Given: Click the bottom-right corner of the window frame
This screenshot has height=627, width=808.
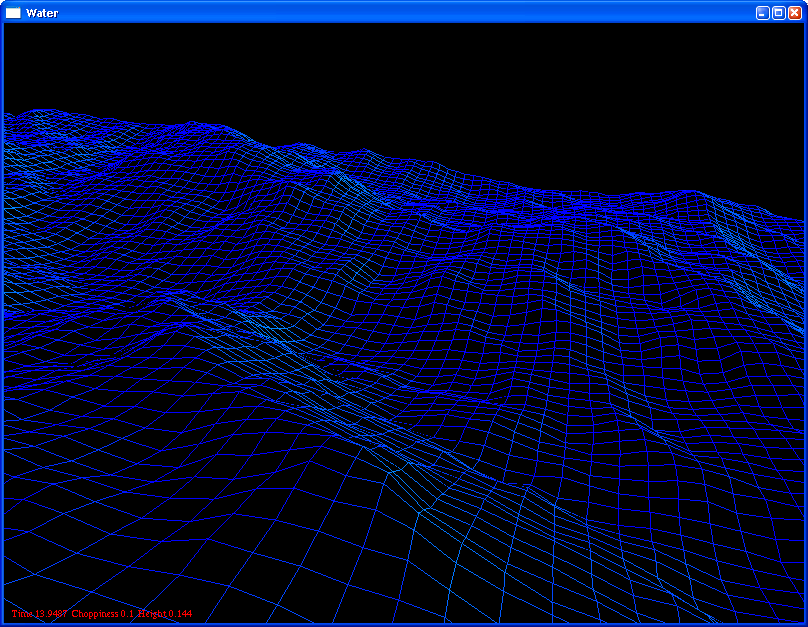Looking at the screenshot, I should (x=805, y=624).
